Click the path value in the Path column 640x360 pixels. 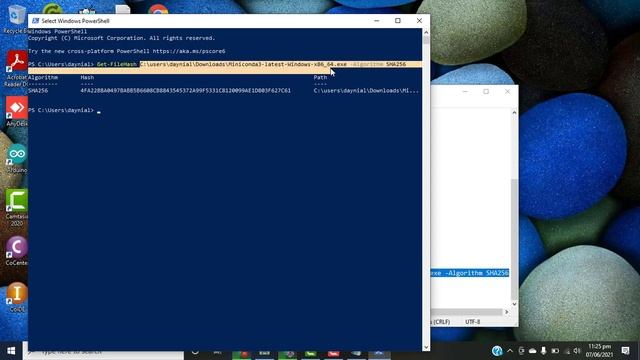(x=366, y=90)
